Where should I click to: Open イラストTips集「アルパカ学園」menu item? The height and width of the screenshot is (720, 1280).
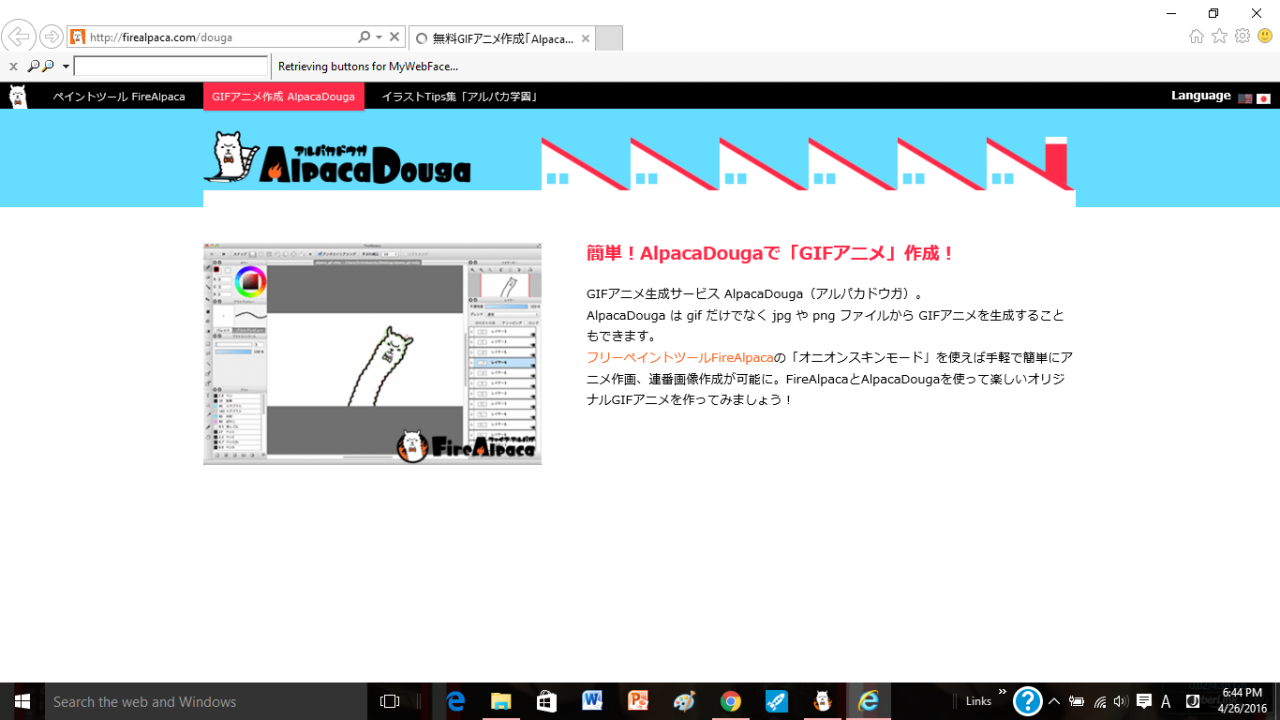coord(460,96)
